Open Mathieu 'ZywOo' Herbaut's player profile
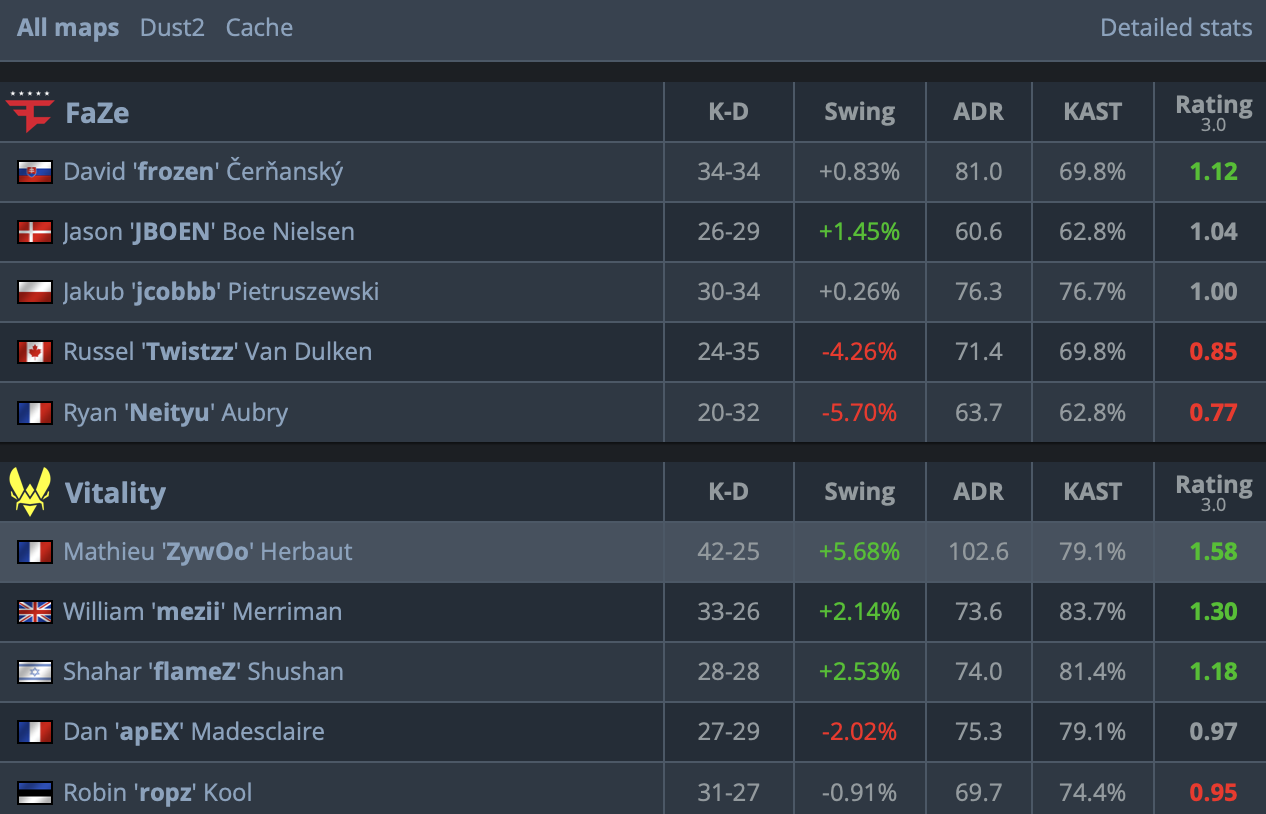 tap(208, 551)
